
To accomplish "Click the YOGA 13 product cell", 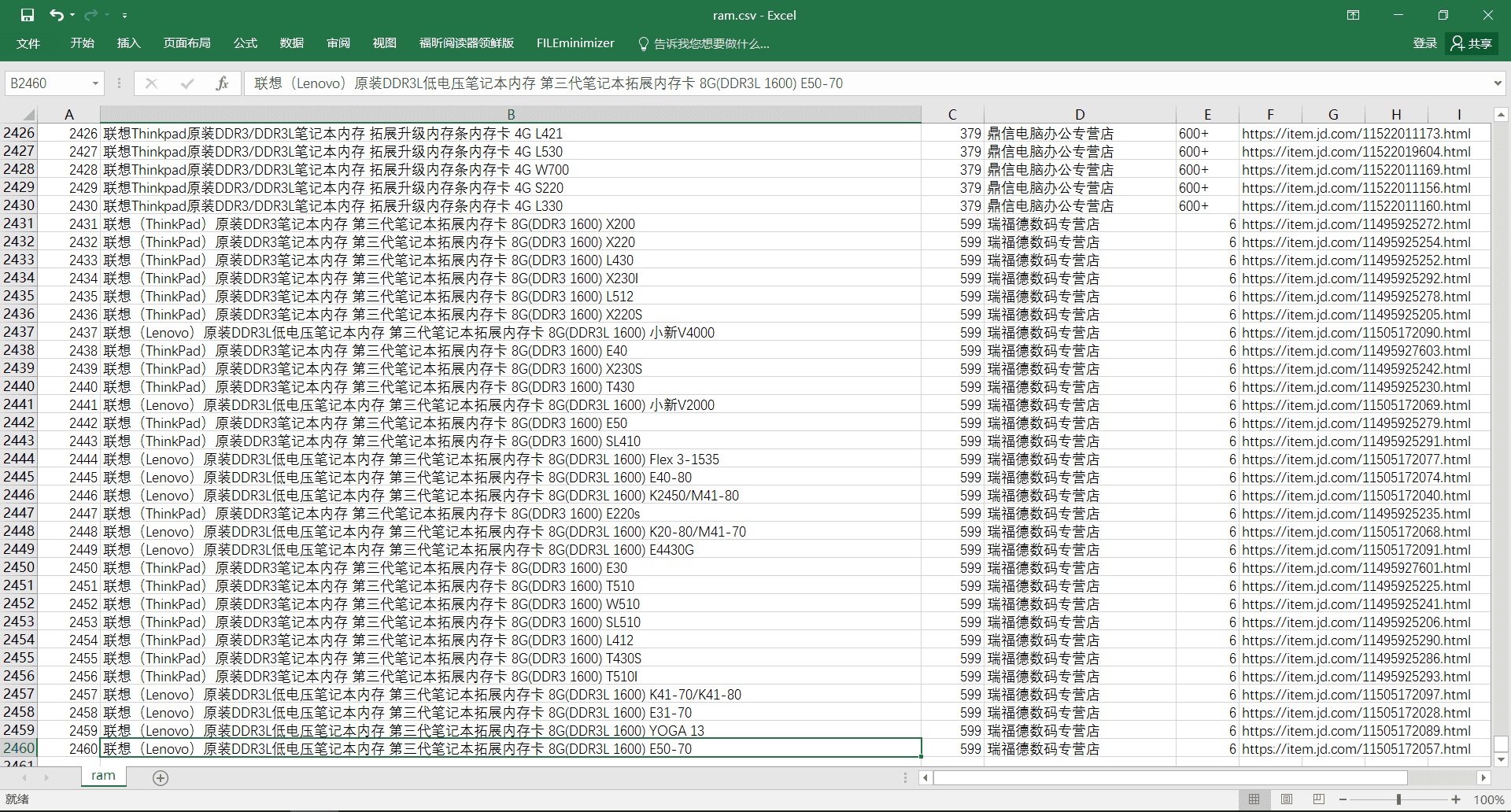I will (511, 731).
